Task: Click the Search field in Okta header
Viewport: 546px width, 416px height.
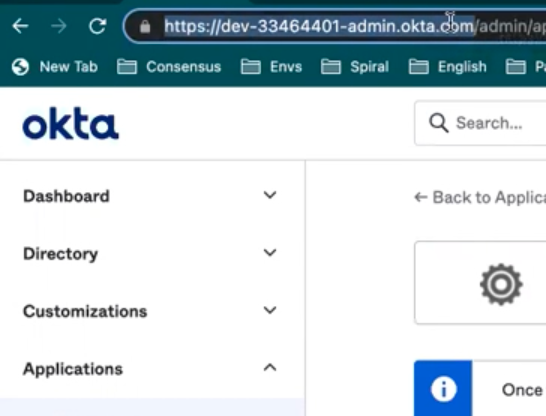Action: [480, 123]
